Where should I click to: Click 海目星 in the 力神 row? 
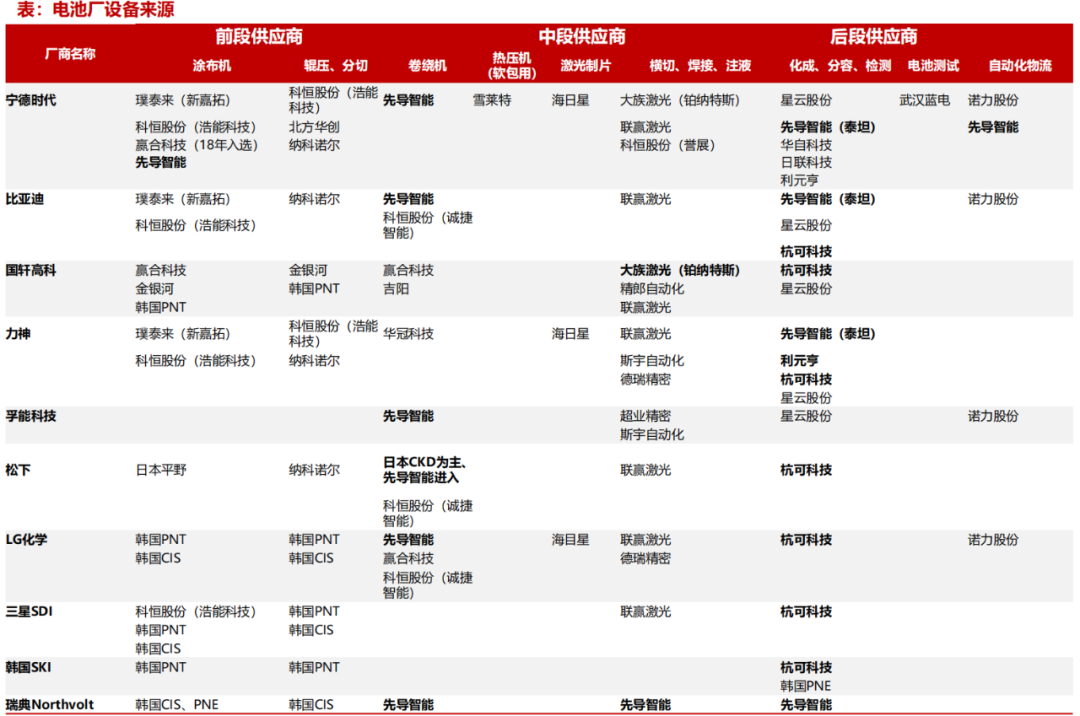[x=570, y=334]
